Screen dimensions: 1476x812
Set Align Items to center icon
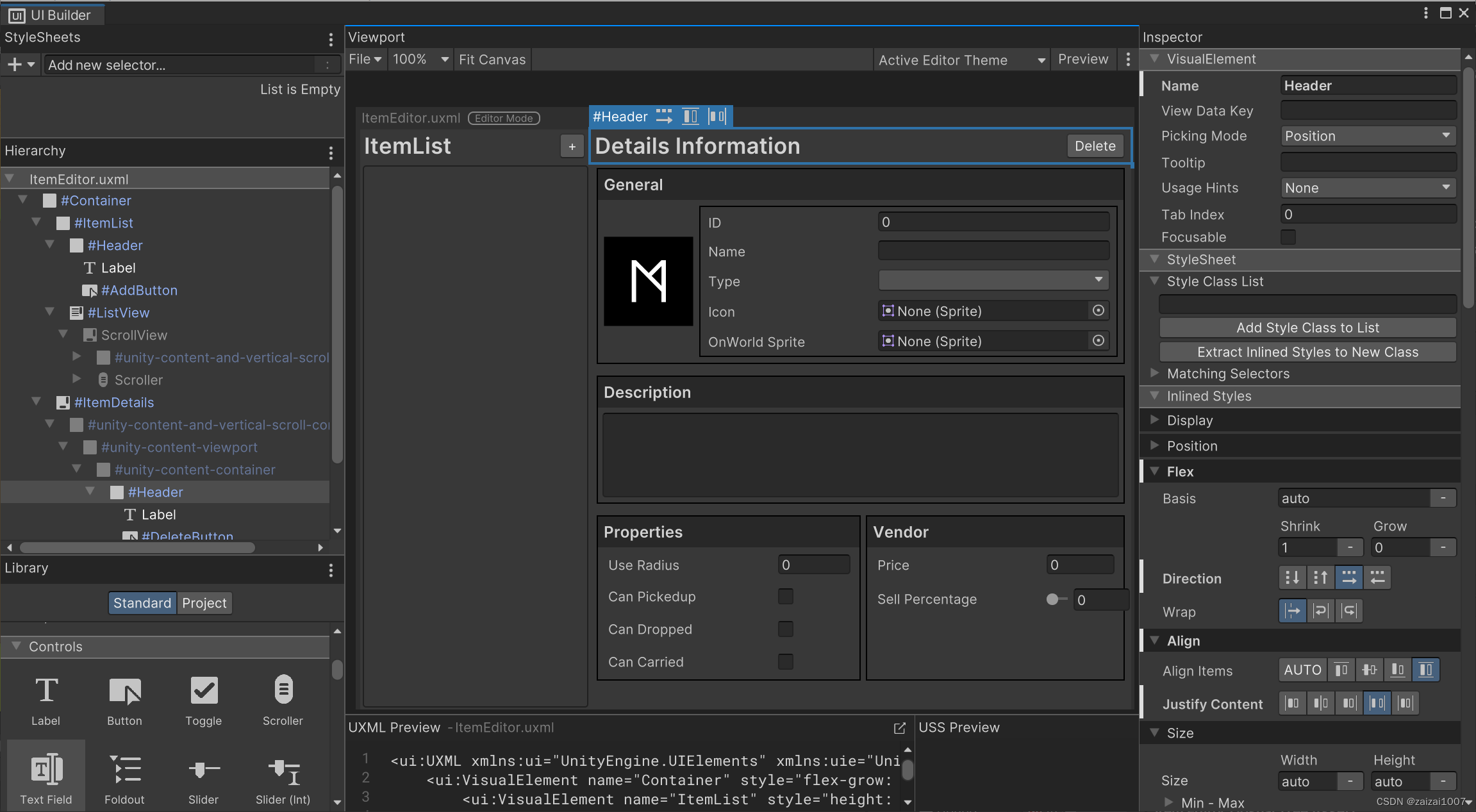1369,670
